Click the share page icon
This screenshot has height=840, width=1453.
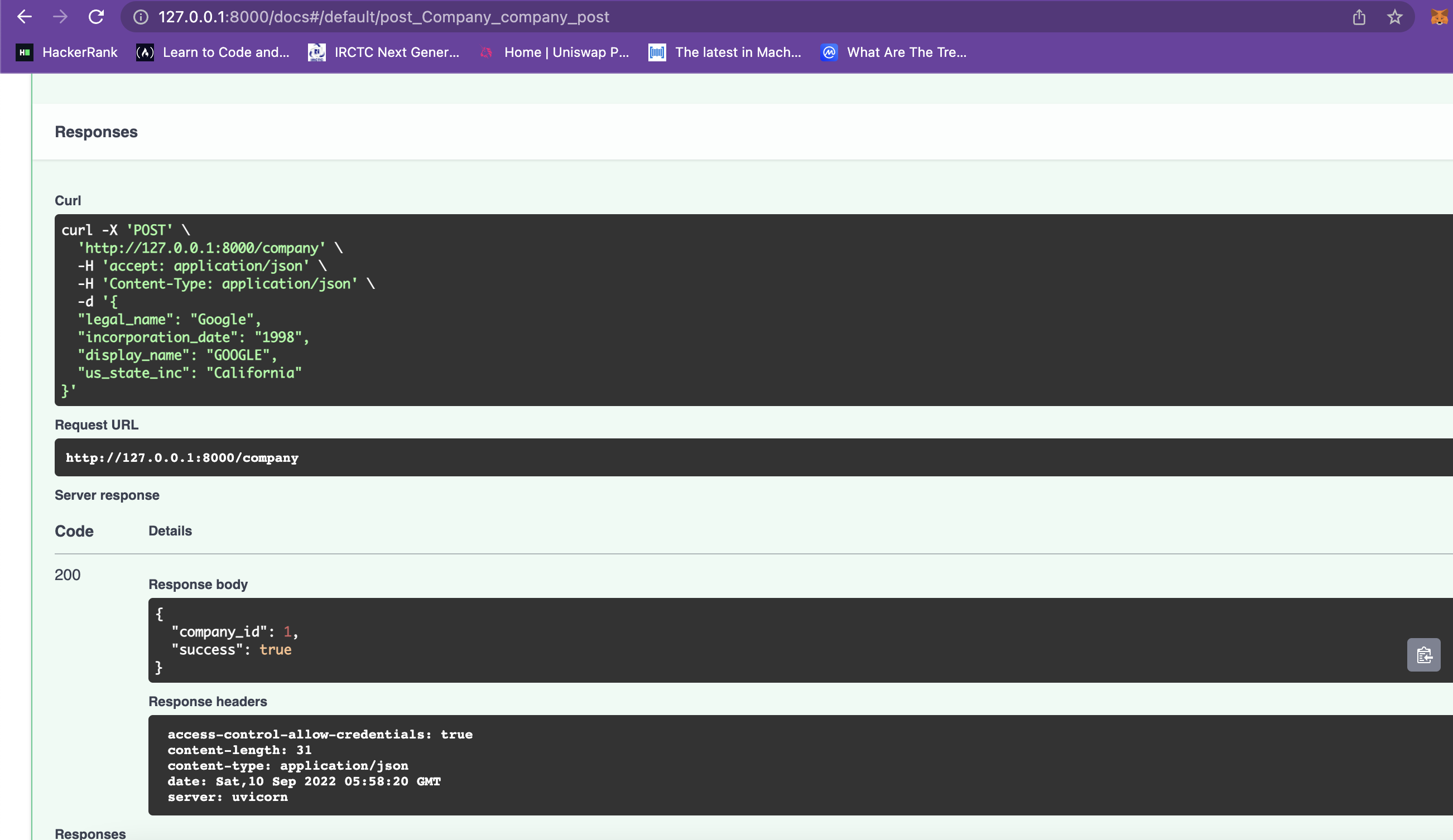(x=1359, y=17)
